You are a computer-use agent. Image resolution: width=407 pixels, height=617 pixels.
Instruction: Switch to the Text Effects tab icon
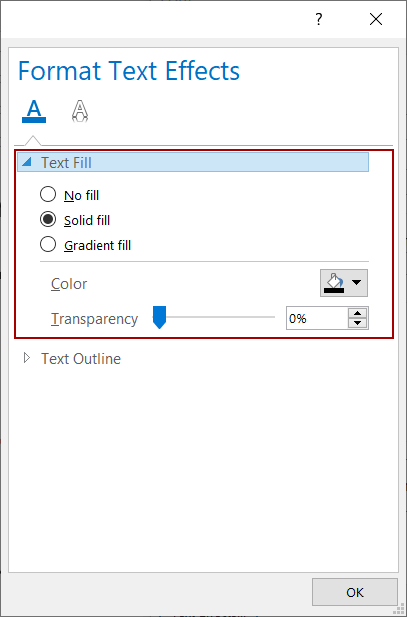pyautogui.click(x=80, y=111)
